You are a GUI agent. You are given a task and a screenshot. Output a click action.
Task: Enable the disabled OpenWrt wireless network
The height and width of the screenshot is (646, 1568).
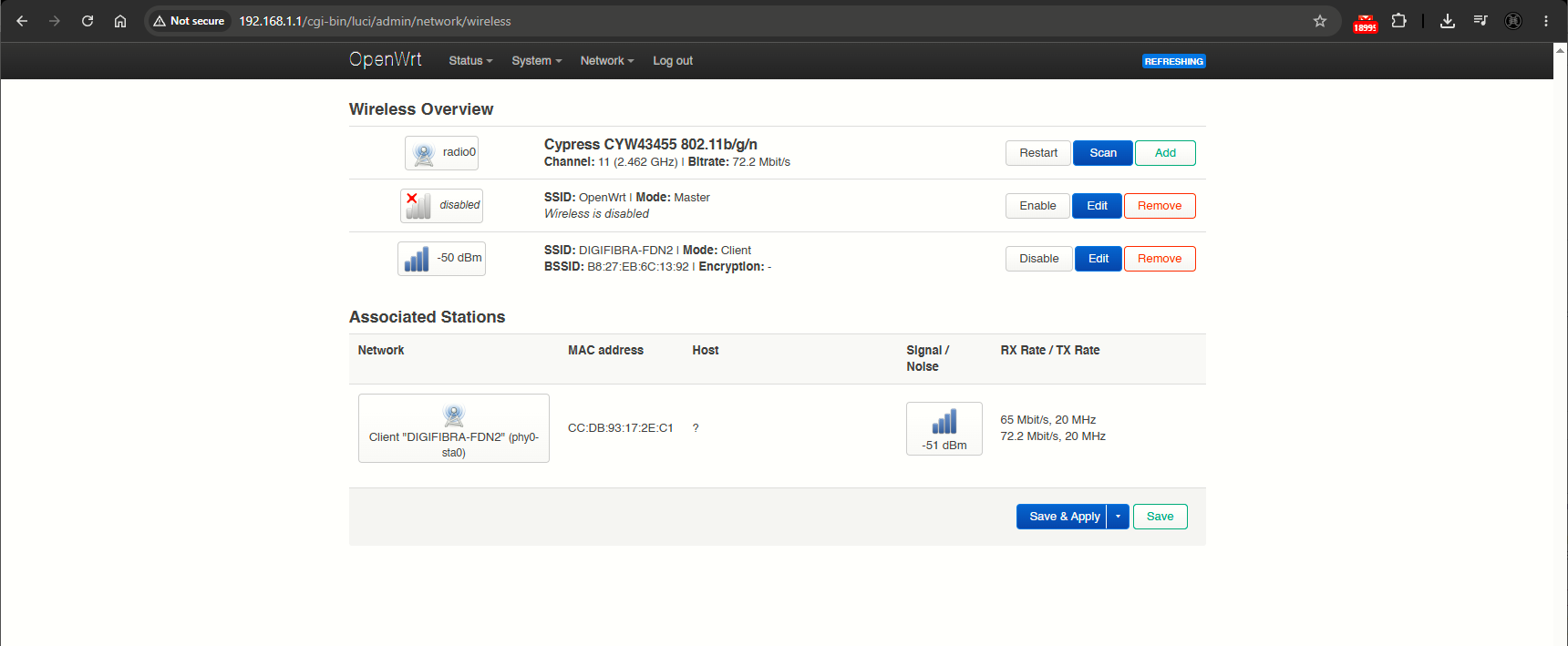1037,206
